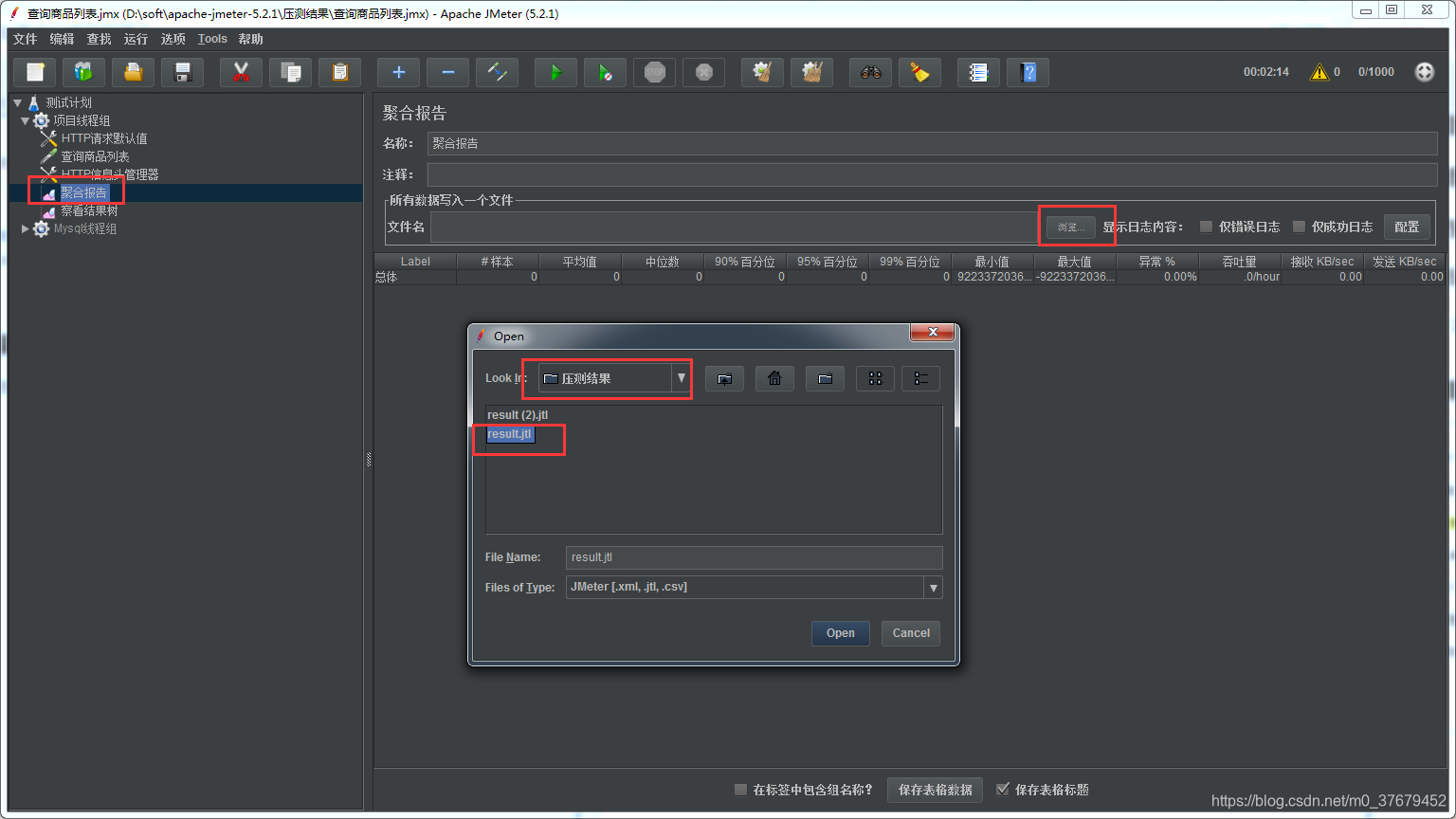Save the test plan with the floppy disk icon
The width and height of the screenshot is (1456, 819).
click(183, 72)
